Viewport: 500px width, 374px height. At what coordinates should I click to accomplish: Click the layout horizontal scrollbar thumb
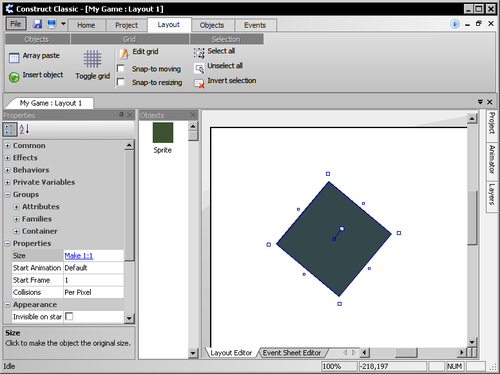pos(406,352)
